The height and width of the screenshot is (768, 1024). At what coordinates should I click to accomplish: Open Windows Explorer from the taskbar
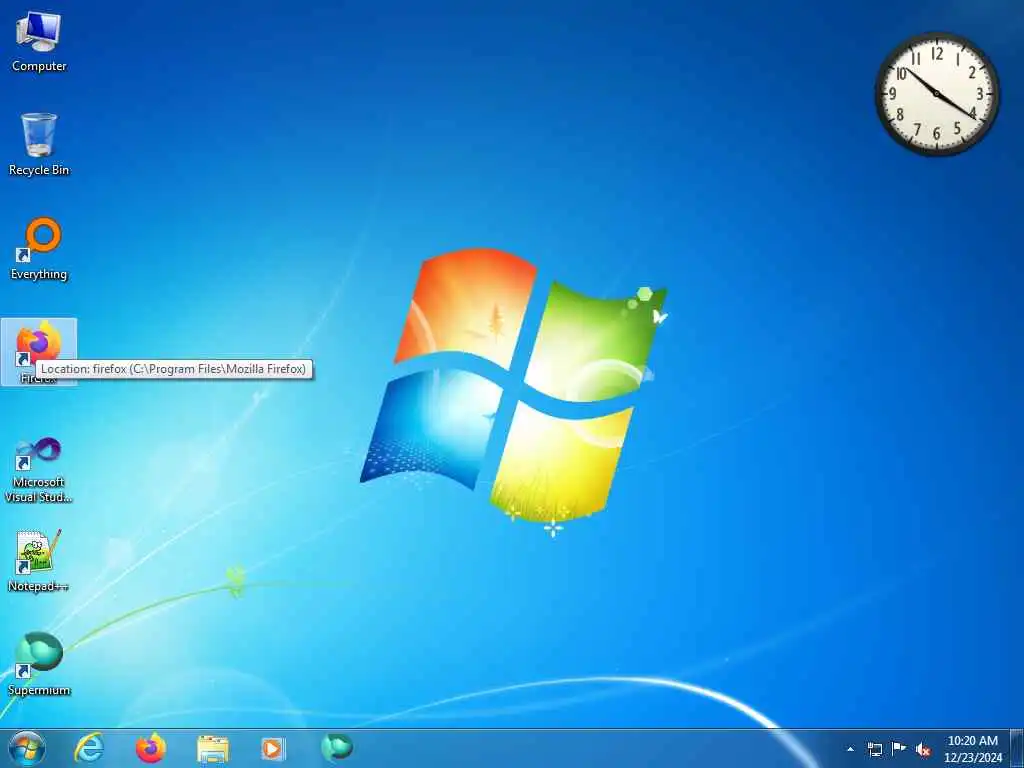(x=213, y=749)
